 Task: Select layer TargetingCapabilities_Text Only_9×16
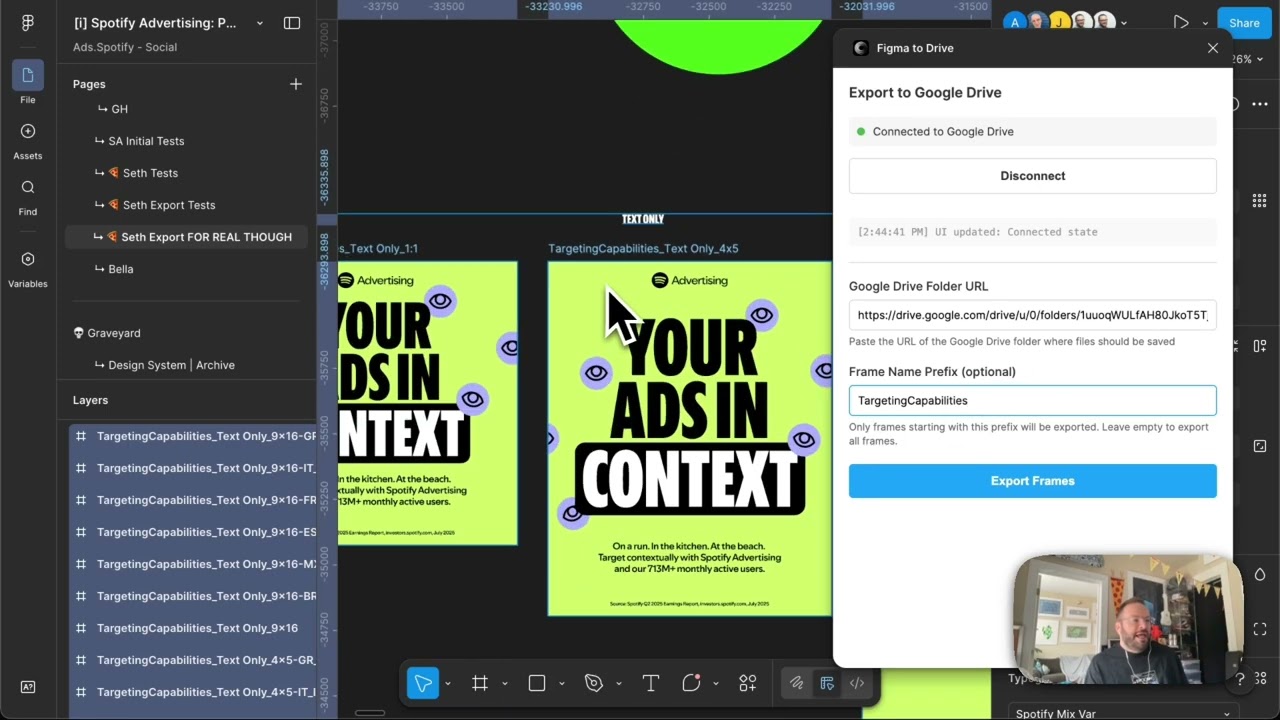tap(193, 628)
